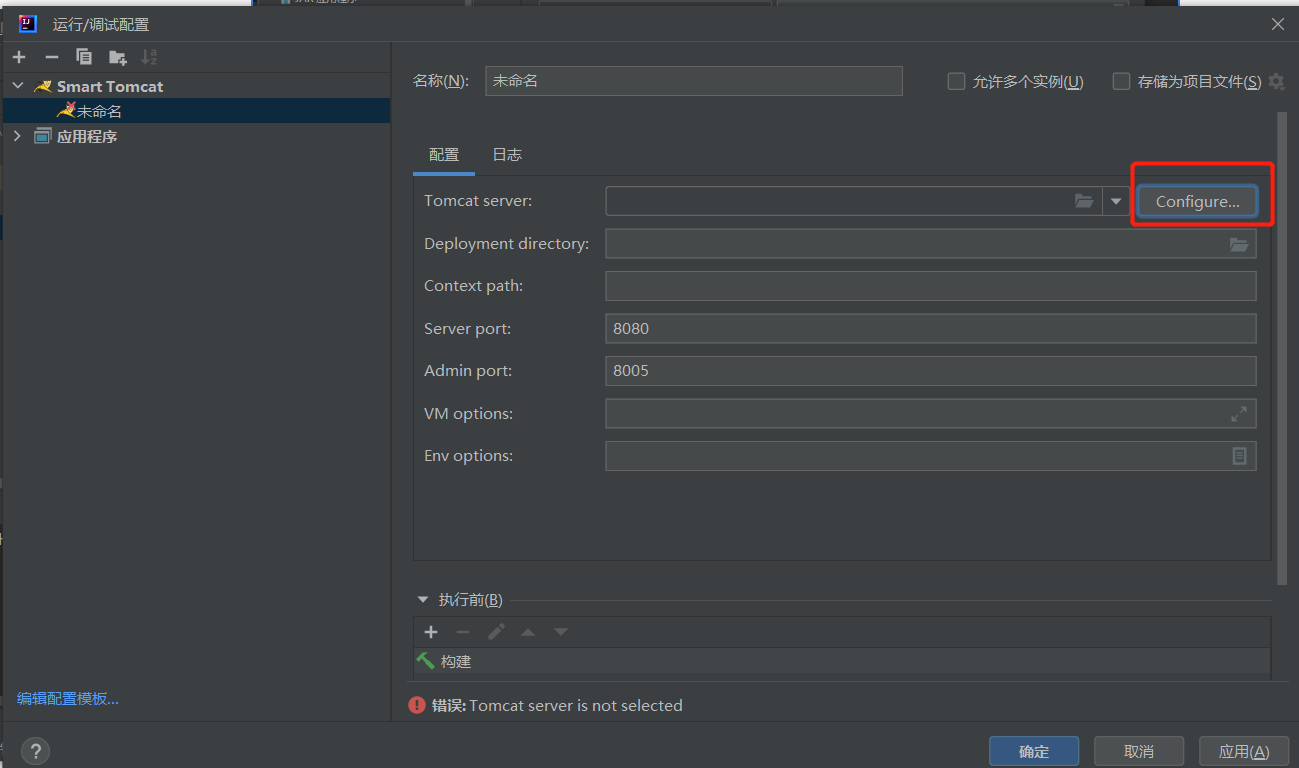Close the 运行/调试配置 dialog

1278,24
